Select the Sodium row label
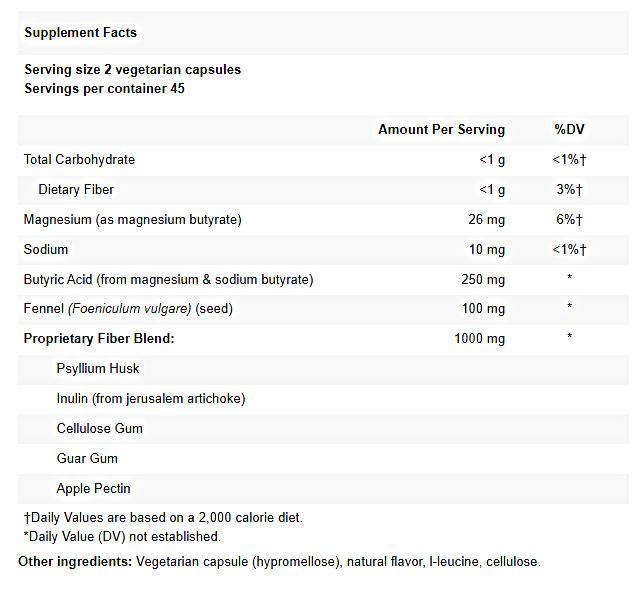The width and height of the screenshot is (643, 592). click(46, 249)
